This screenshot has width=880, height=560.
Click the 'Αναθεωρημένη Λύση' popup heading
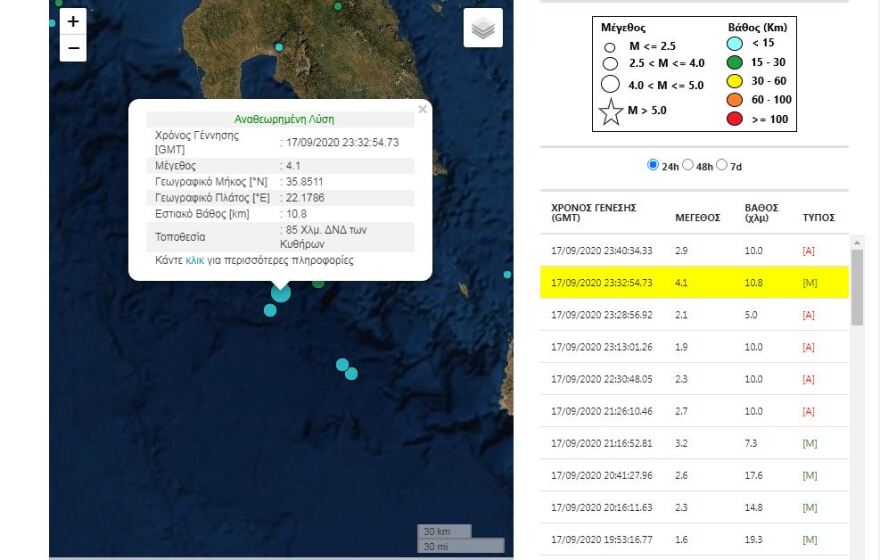tap(284, 119)
